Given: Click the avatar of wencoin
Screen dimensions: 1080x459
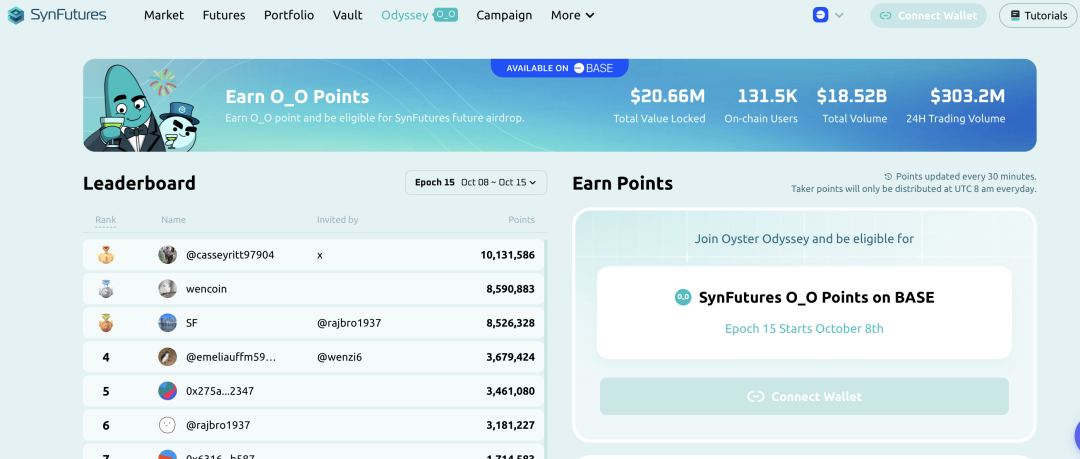Looking at the screenshot, I should [x=167, y=289].
